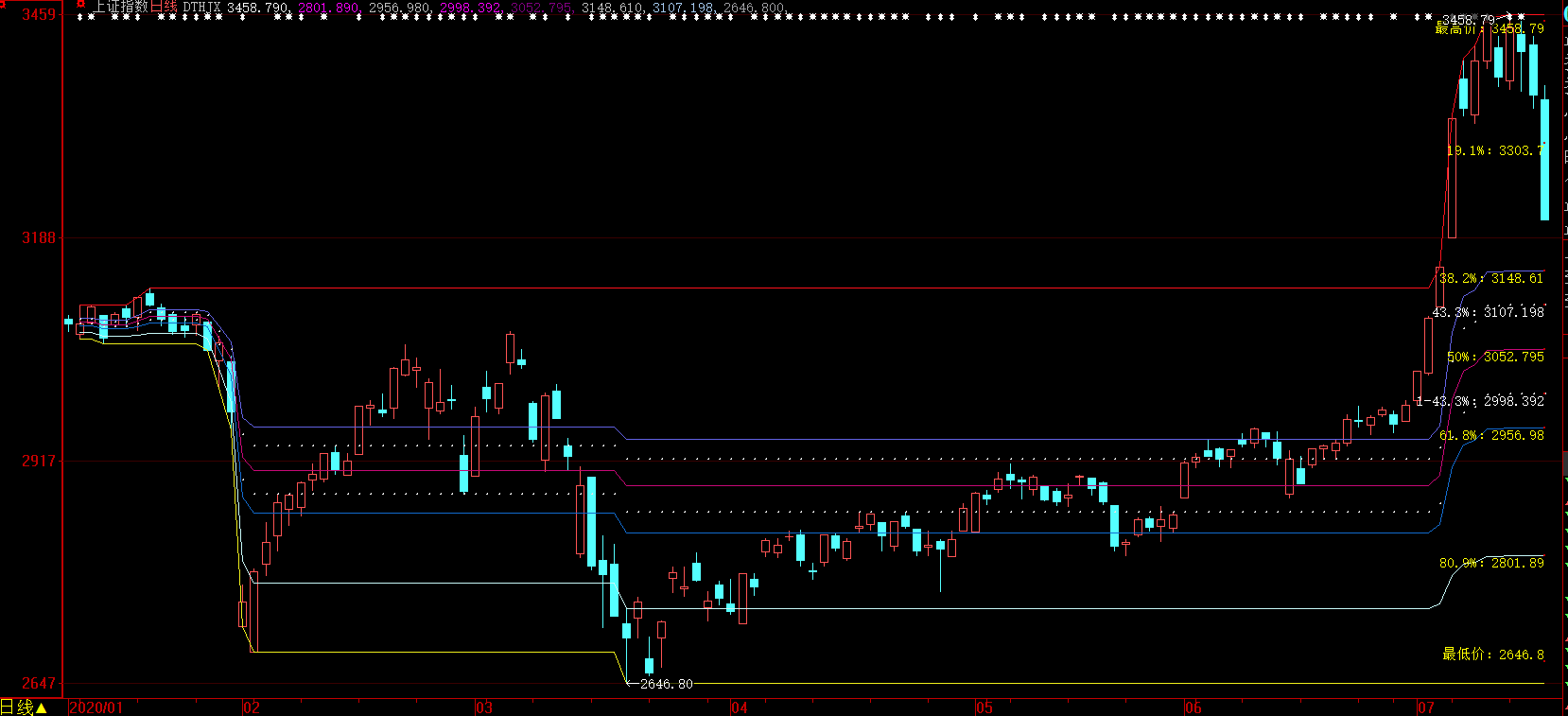The width and height of the screenshot is (1568, 716).
Task: Jump to the 03 month marker
Action: click(484, 707)
